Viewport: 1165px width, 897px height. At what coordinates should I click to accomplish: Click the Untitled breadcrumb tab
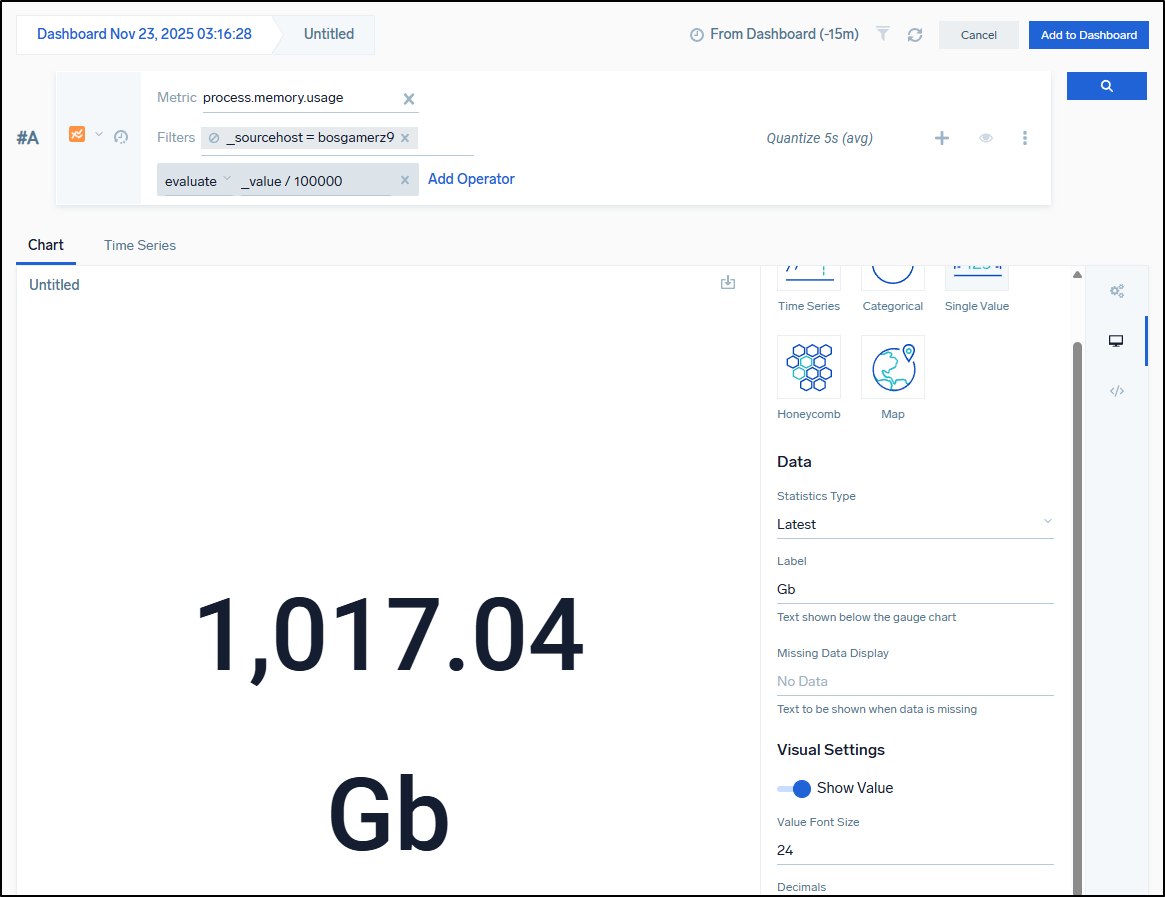coord(328,34)
